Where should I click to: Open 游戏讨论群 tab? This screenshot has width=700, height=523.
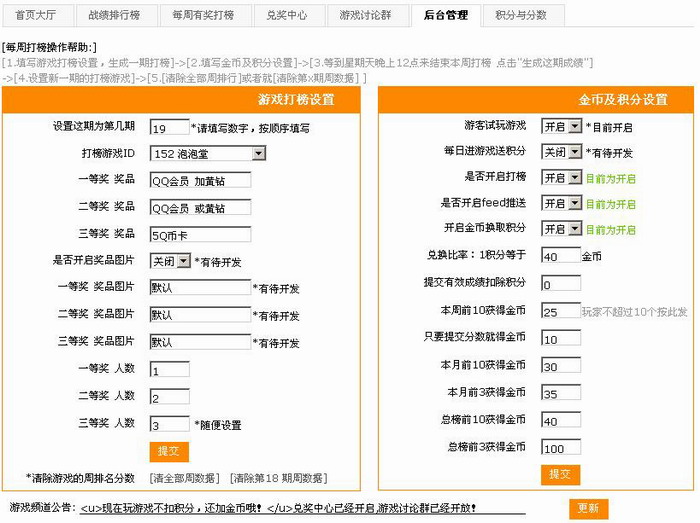(x=367, y=16)
